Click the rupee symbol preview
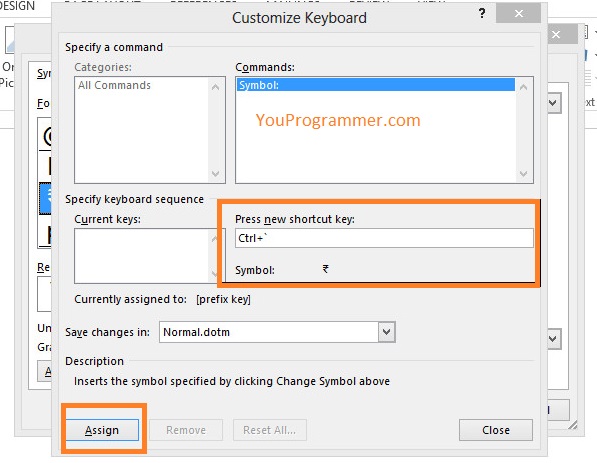 coord(326,269)
